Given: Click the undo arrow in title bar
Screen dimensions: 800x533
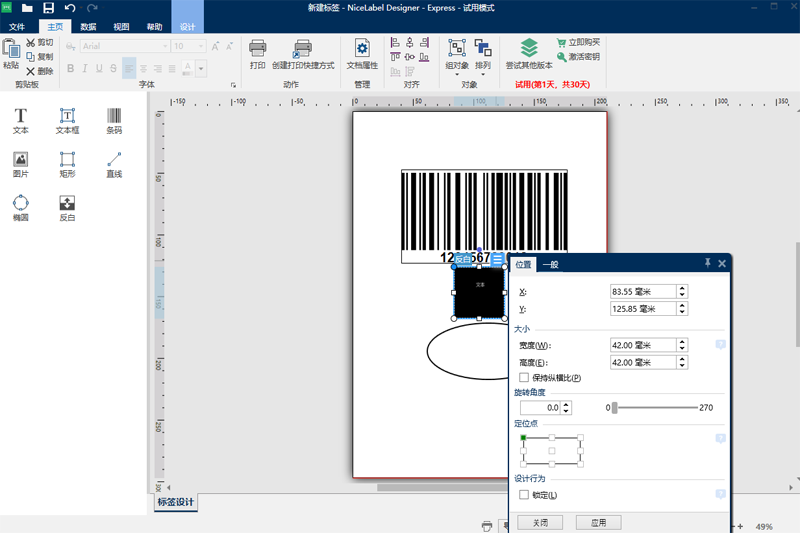Looking at the screenshot, I should click(69, 8).
